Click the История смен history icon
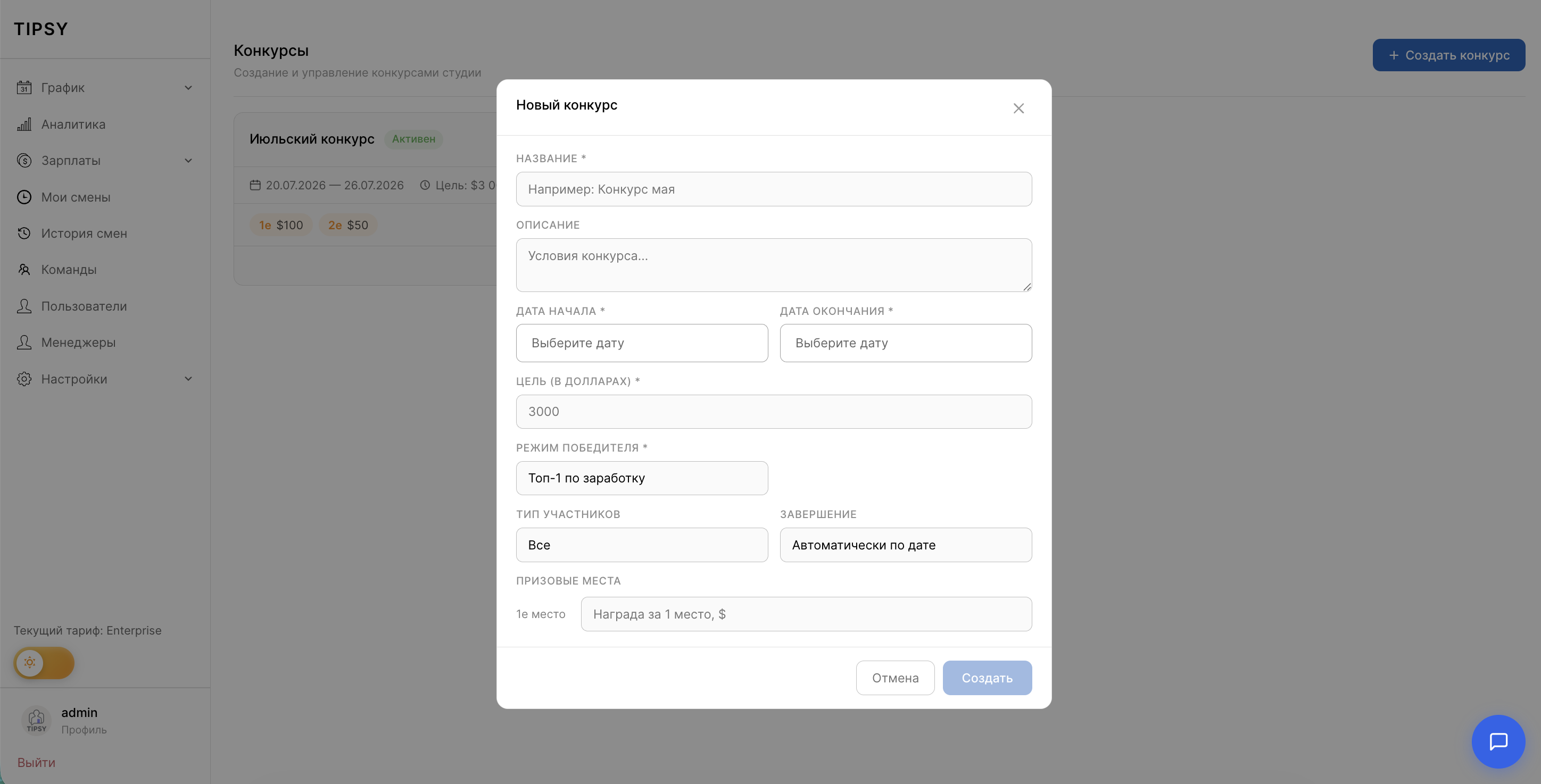Viewport: 1541px width, 784px height. pyautogui.click(x=24, y=233)
